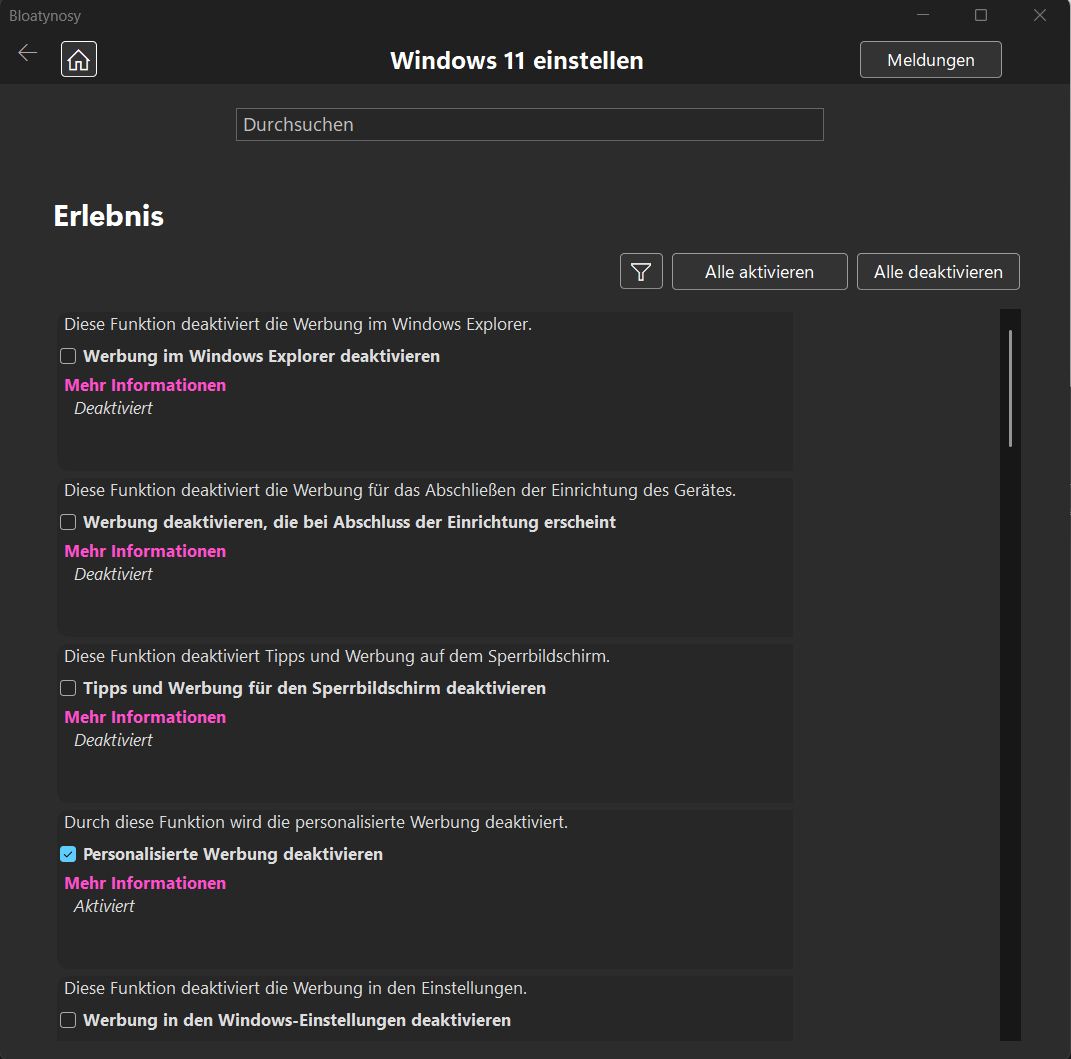Click Deaktiviert status under Sperrbildschirm option
Screen dimensions: 1071x1059
(x=113, y=740)
